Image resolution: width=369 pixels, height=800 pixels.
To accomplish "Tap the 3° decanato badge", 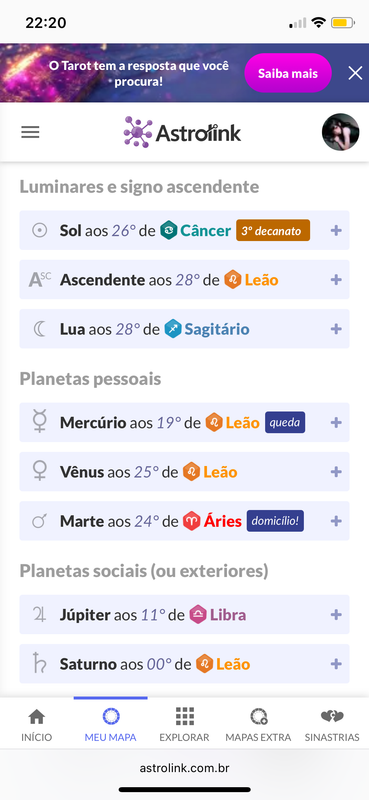I will (273, 230).
